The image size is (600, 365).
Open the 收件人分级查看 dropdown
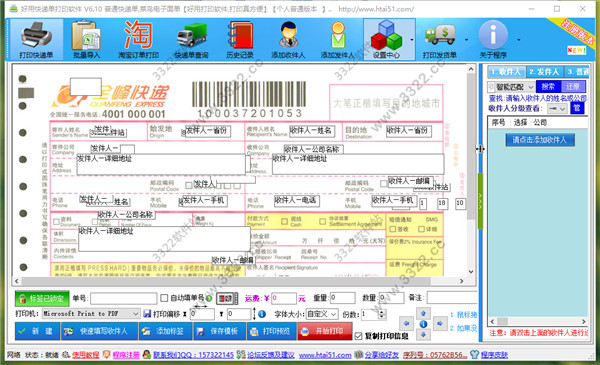[x=562, y=109]
